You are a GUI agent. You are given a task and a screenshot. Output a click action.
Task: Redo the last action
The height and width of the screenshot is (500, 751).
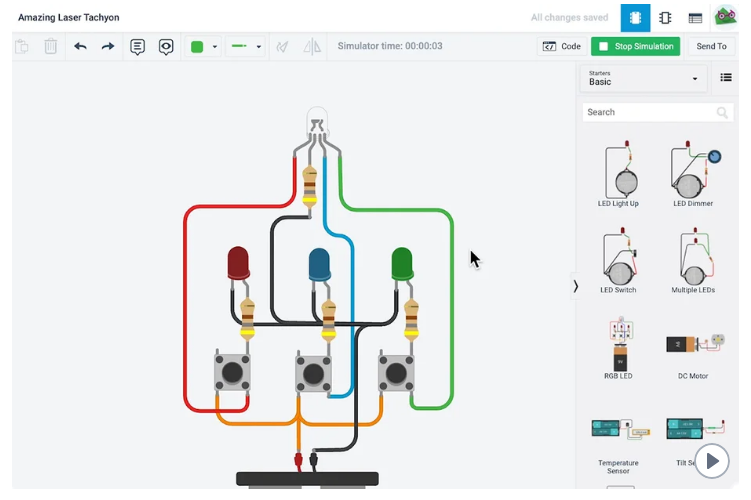(x=108, y=46)
